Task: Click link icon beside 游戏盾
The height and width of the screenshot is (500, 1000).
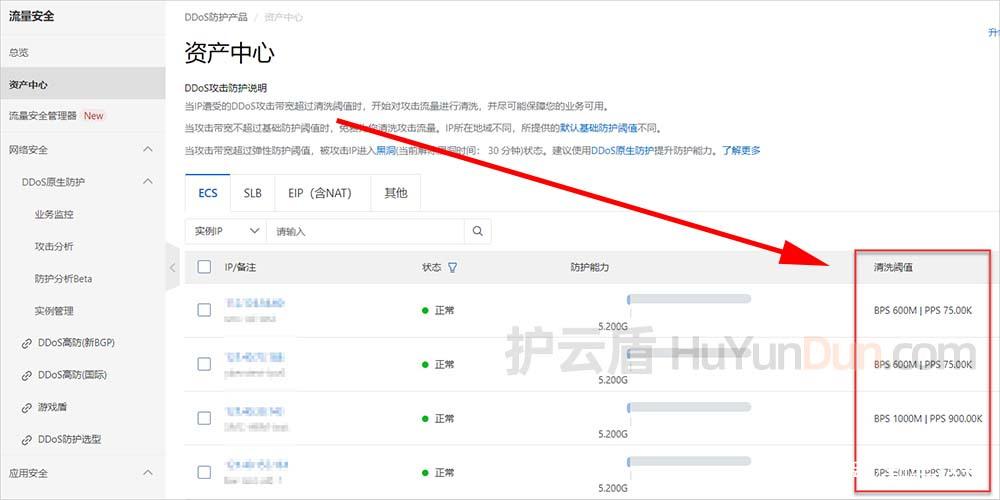Action: tap(27, 408)
